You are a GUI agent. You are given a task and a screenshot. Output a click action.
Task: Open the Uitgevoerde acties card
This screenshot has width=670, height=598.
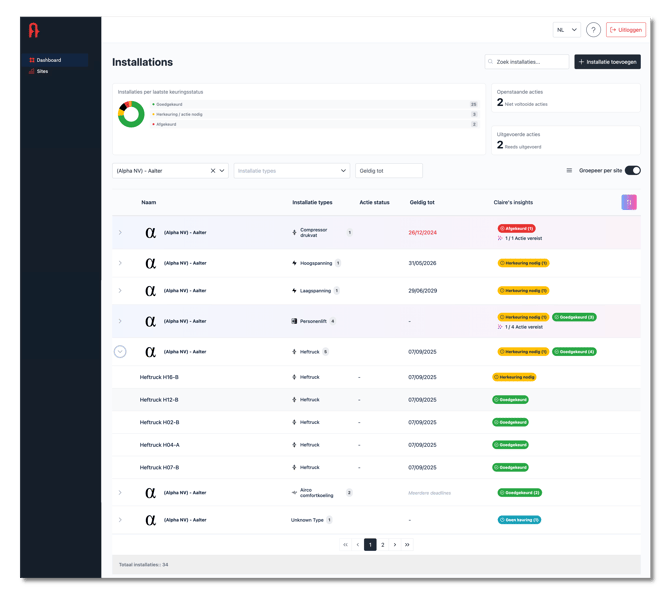click(566, 140)
